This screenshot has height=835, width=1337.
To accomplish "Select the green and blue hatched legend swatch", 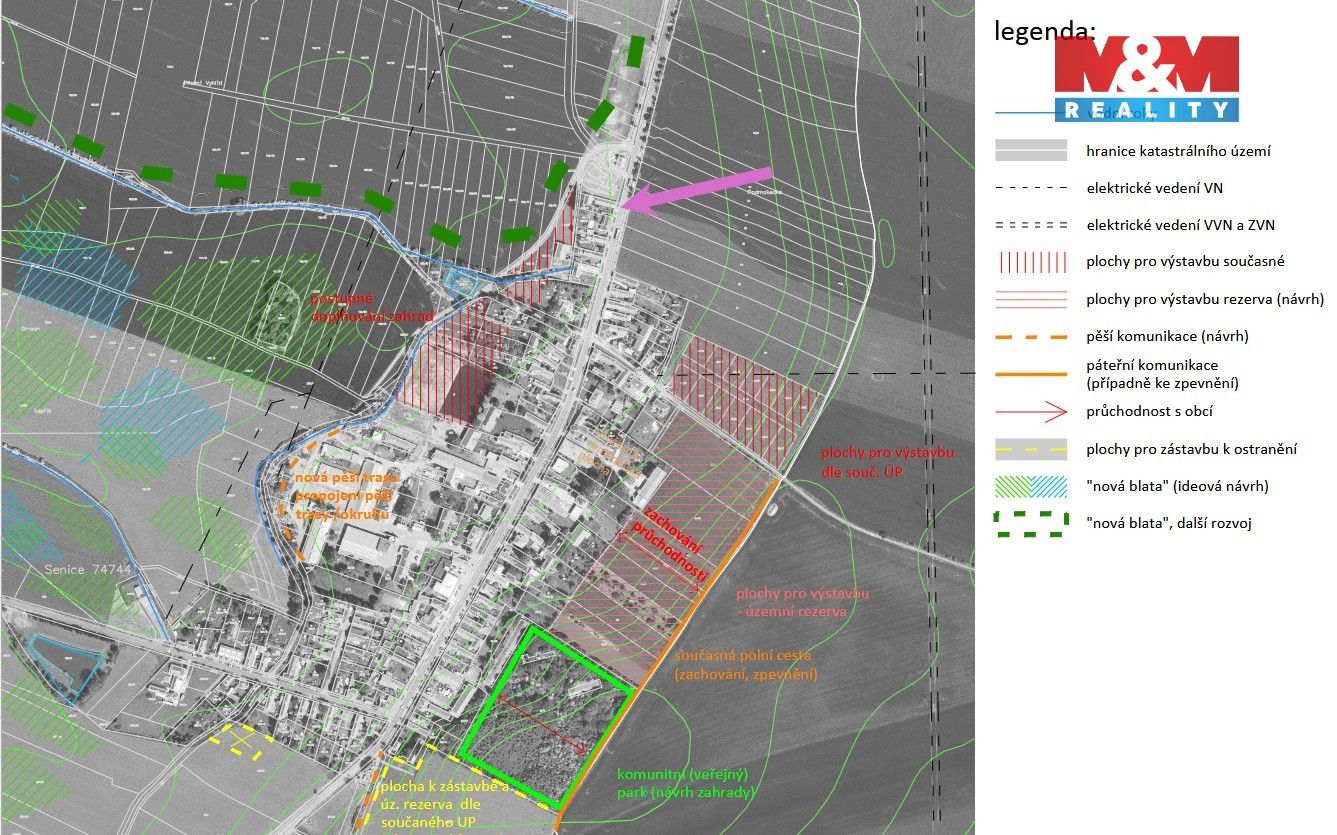I will click(x=1030, y=486).
